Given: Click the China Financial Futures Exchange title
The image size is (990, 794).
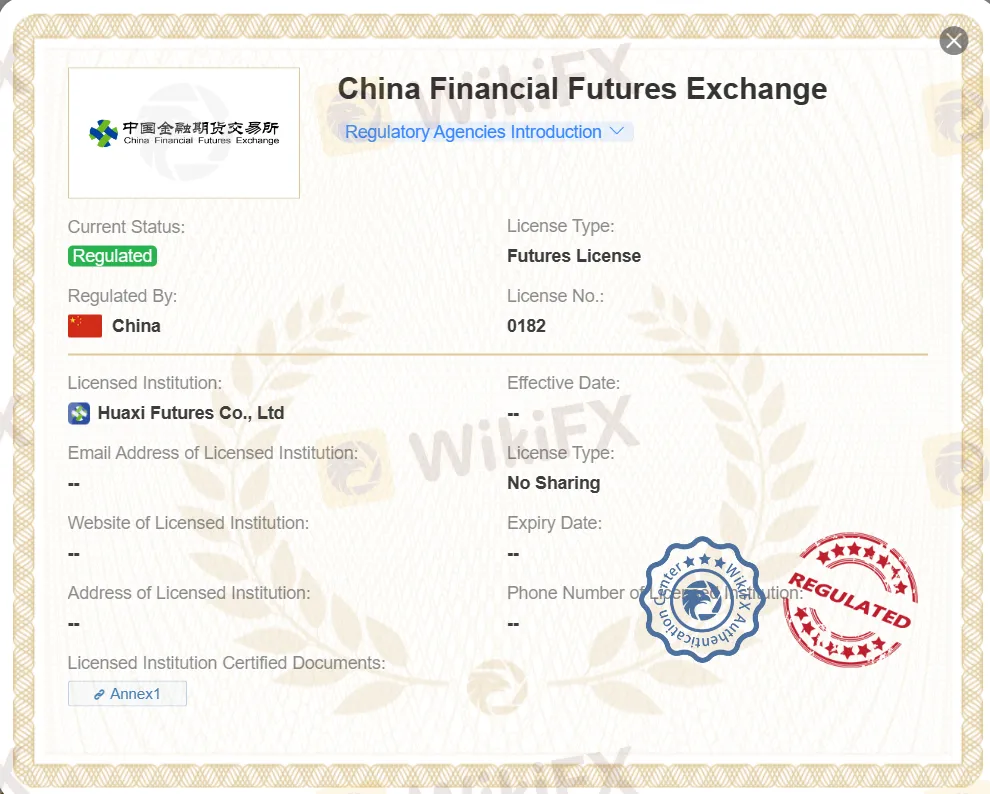Looking at the screenshot, I should [582, 89].
